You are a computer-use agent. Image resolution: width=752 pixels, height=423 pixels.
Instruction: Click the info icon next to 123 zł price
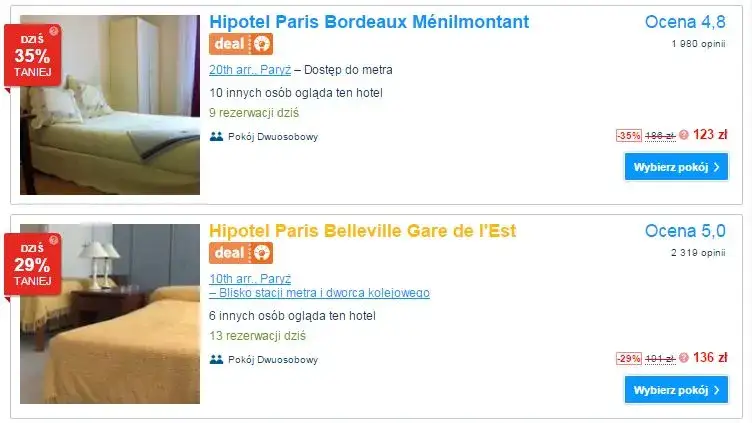pyautogui.click(x=684, y=135)
